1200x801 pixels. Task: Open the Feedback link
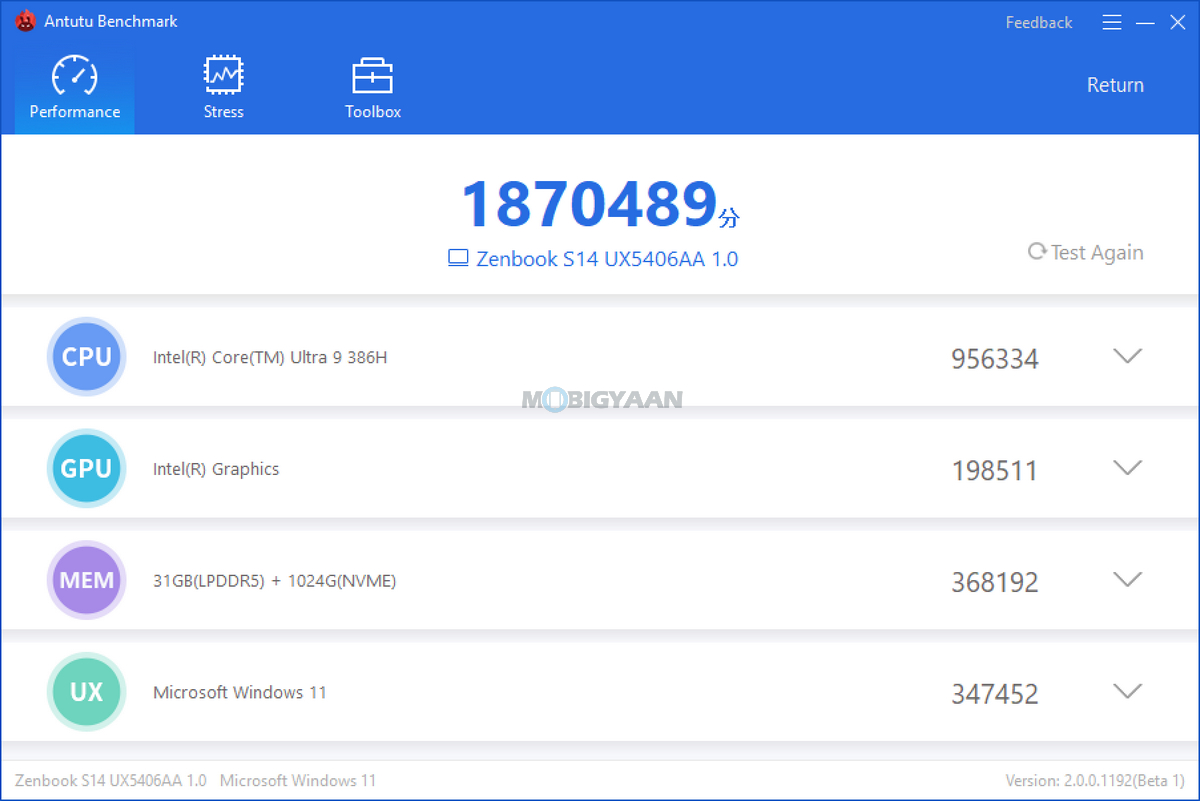1039,22
